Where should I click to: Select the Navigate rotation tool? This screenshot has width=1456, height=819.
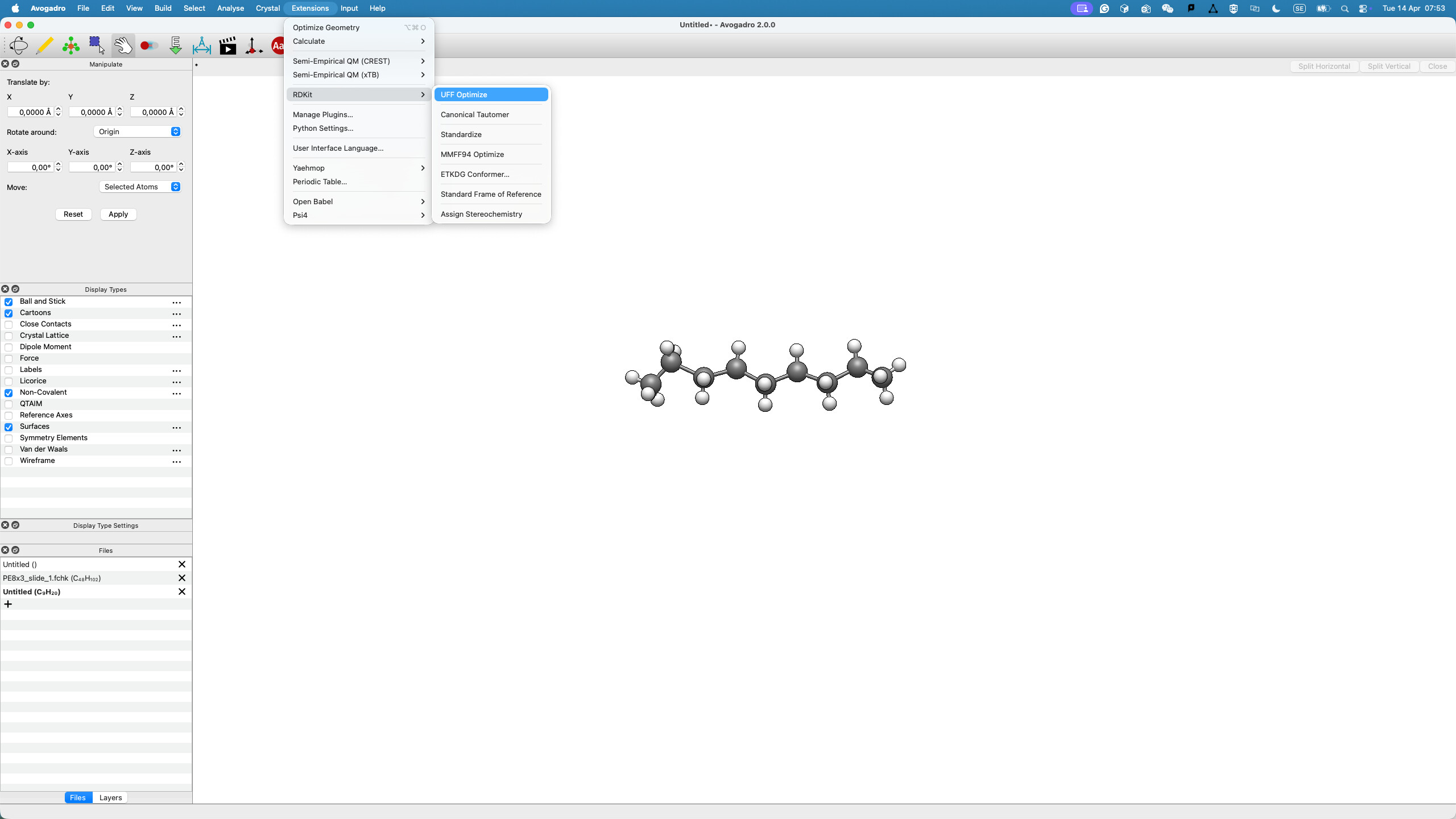pyautogui.click(x=18, y=45)
